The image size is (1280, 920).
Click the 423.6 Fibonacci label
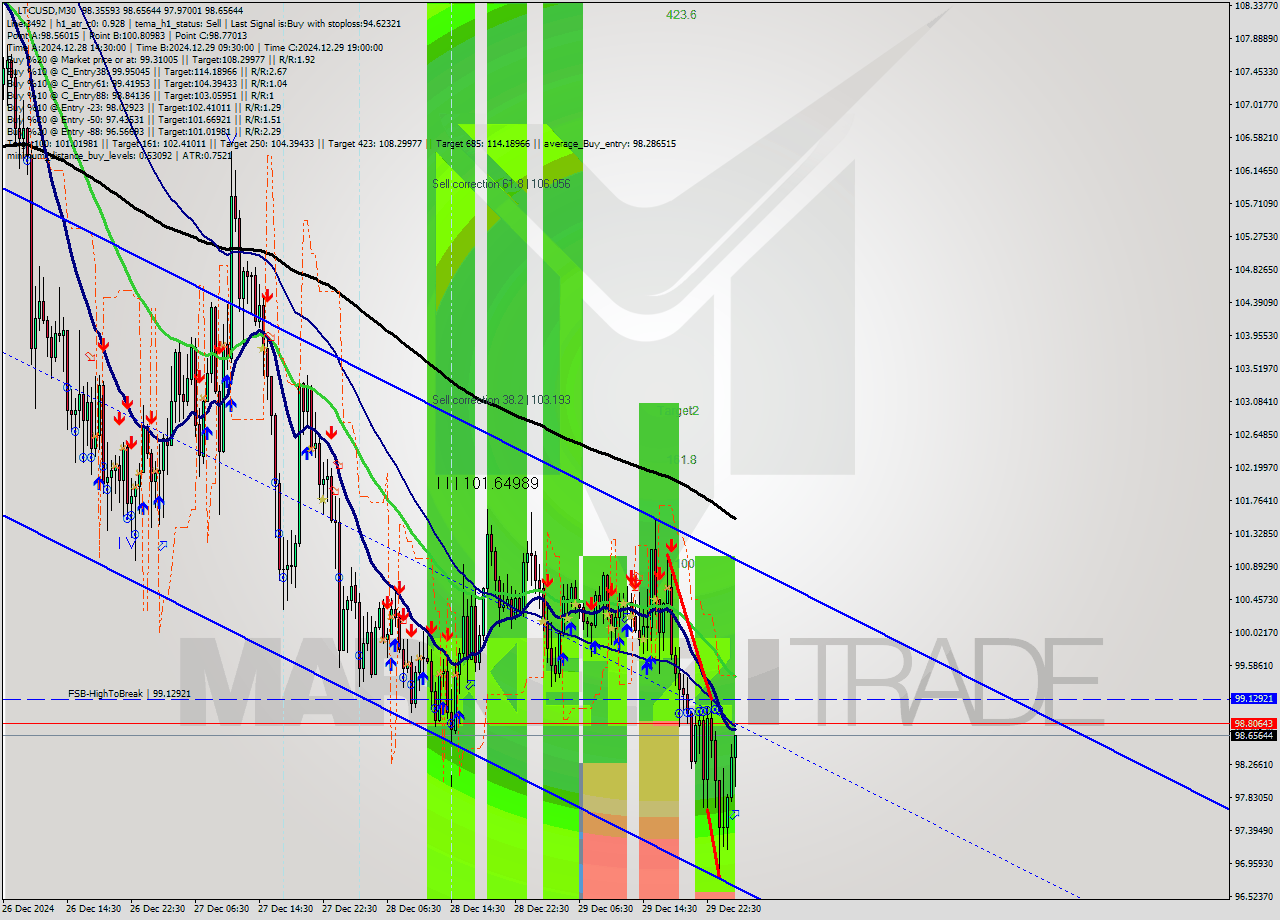(x=682, y=15)
